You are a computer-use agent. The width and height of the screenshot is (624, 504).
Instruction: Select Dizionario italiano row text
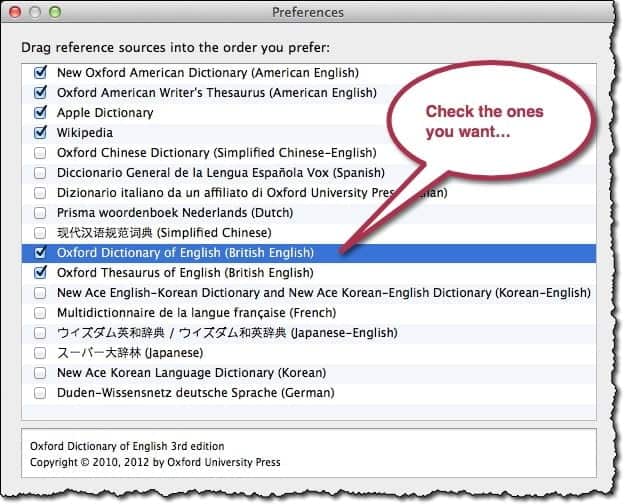click(x=252, y=193)
